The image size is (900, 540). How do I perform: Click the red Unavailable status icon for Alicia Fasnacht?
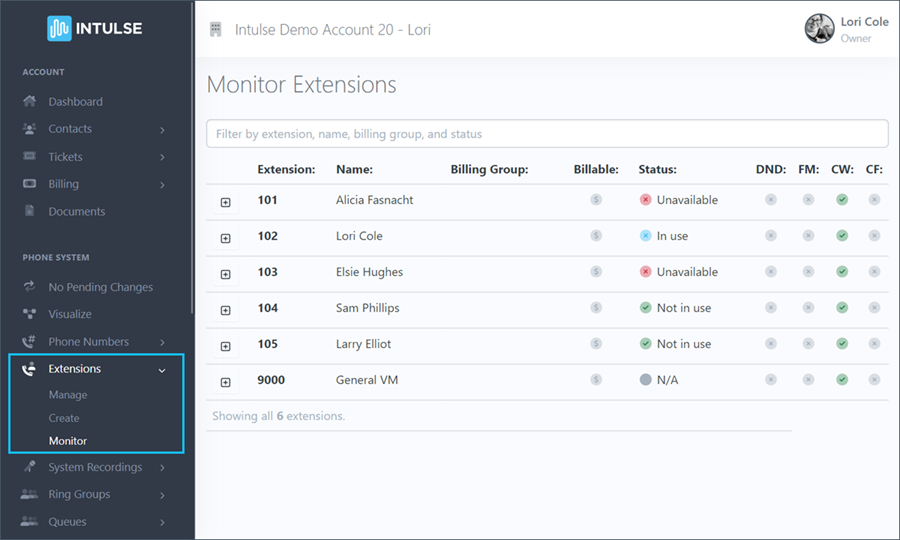point(646,200)
